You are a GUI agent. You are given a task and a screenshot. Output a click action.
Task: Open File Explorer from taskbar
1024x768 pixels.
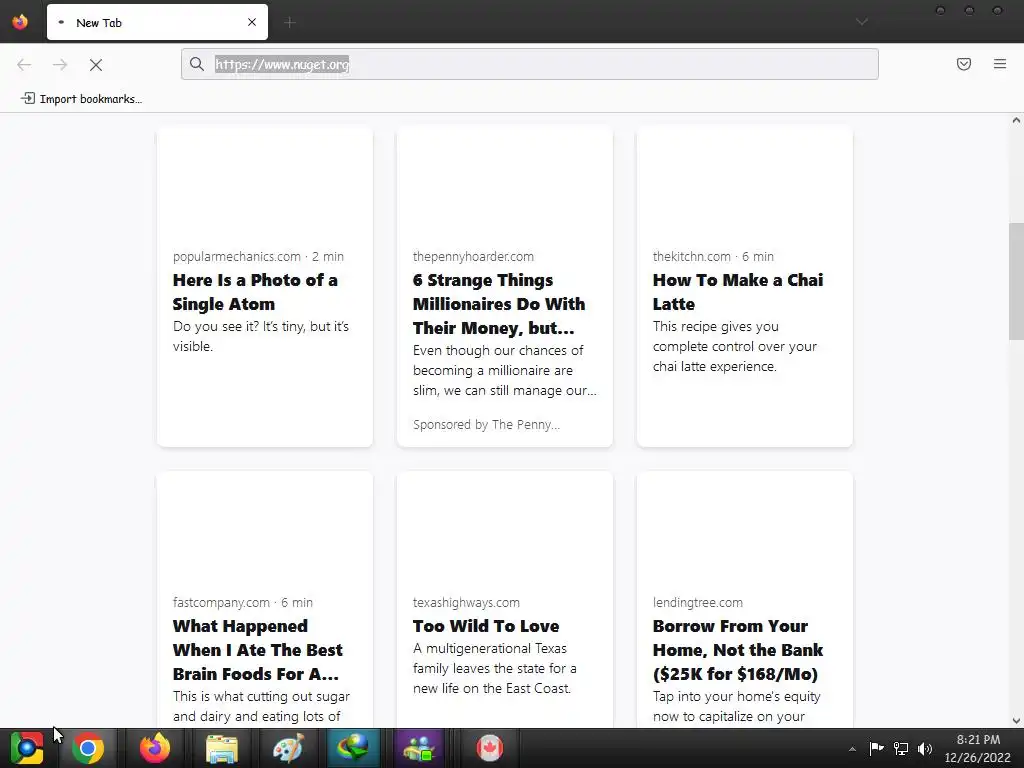coord(222,748)
